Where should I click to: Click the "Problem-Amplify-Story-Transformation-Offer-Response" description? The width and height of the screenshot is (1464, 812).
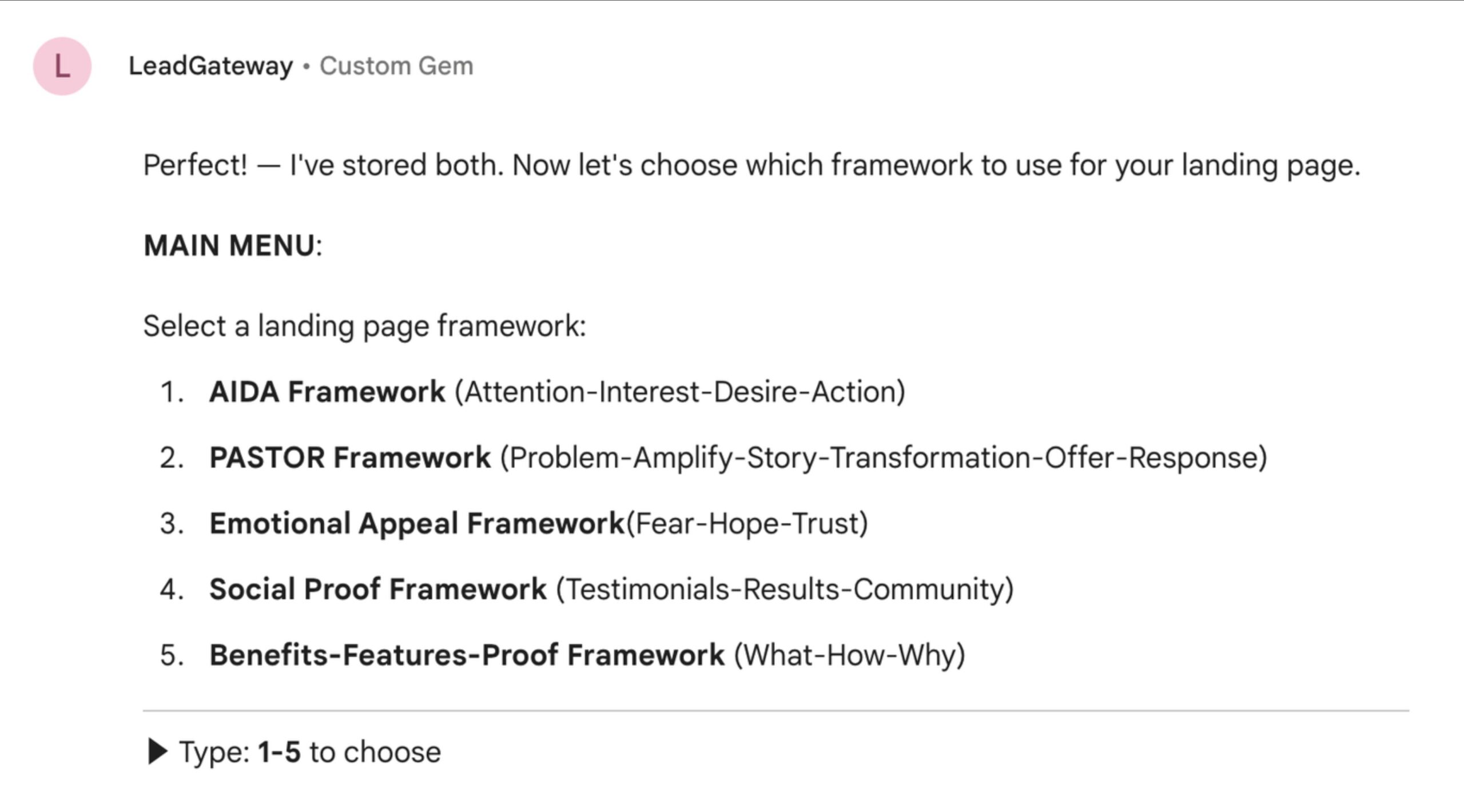coord(884,458)
